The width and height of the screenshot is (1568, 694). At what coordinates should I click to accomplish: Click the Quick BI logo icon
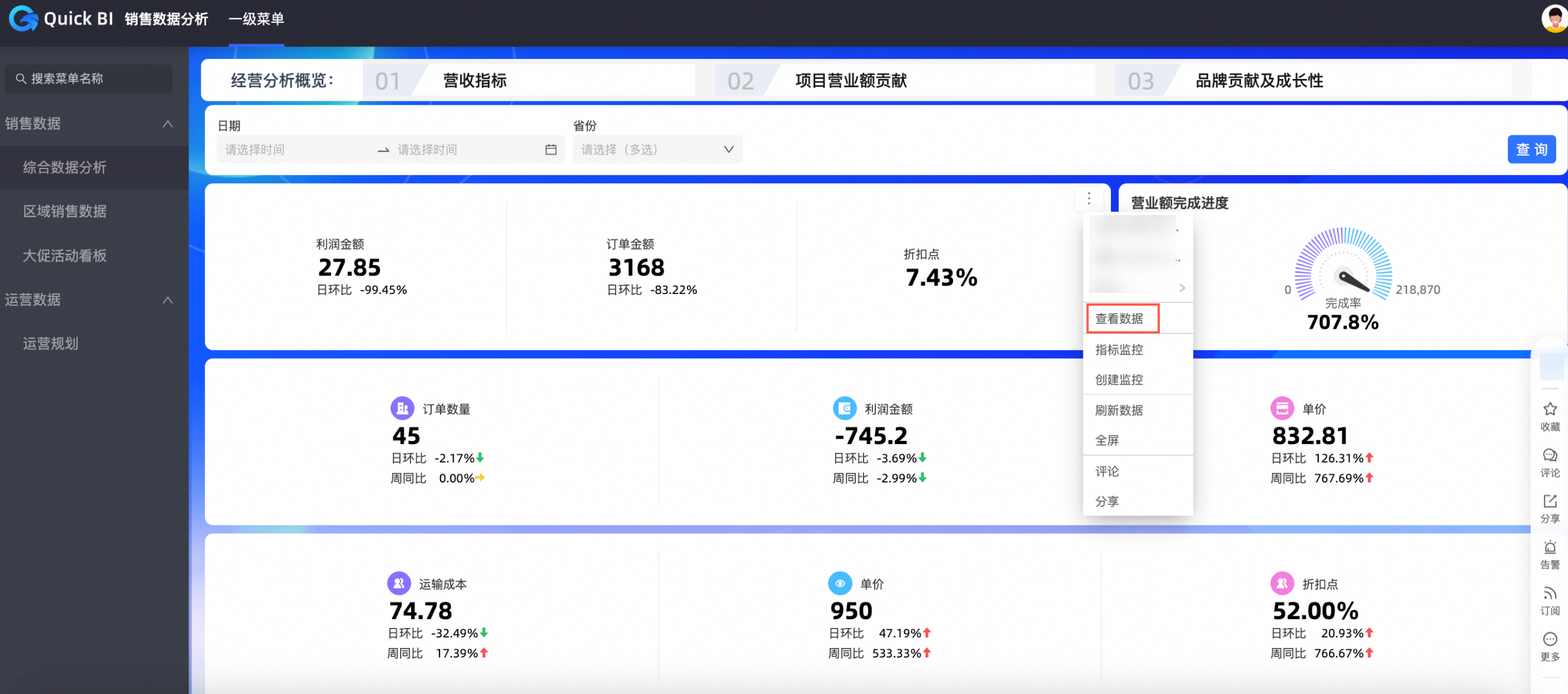pos(23,18)
